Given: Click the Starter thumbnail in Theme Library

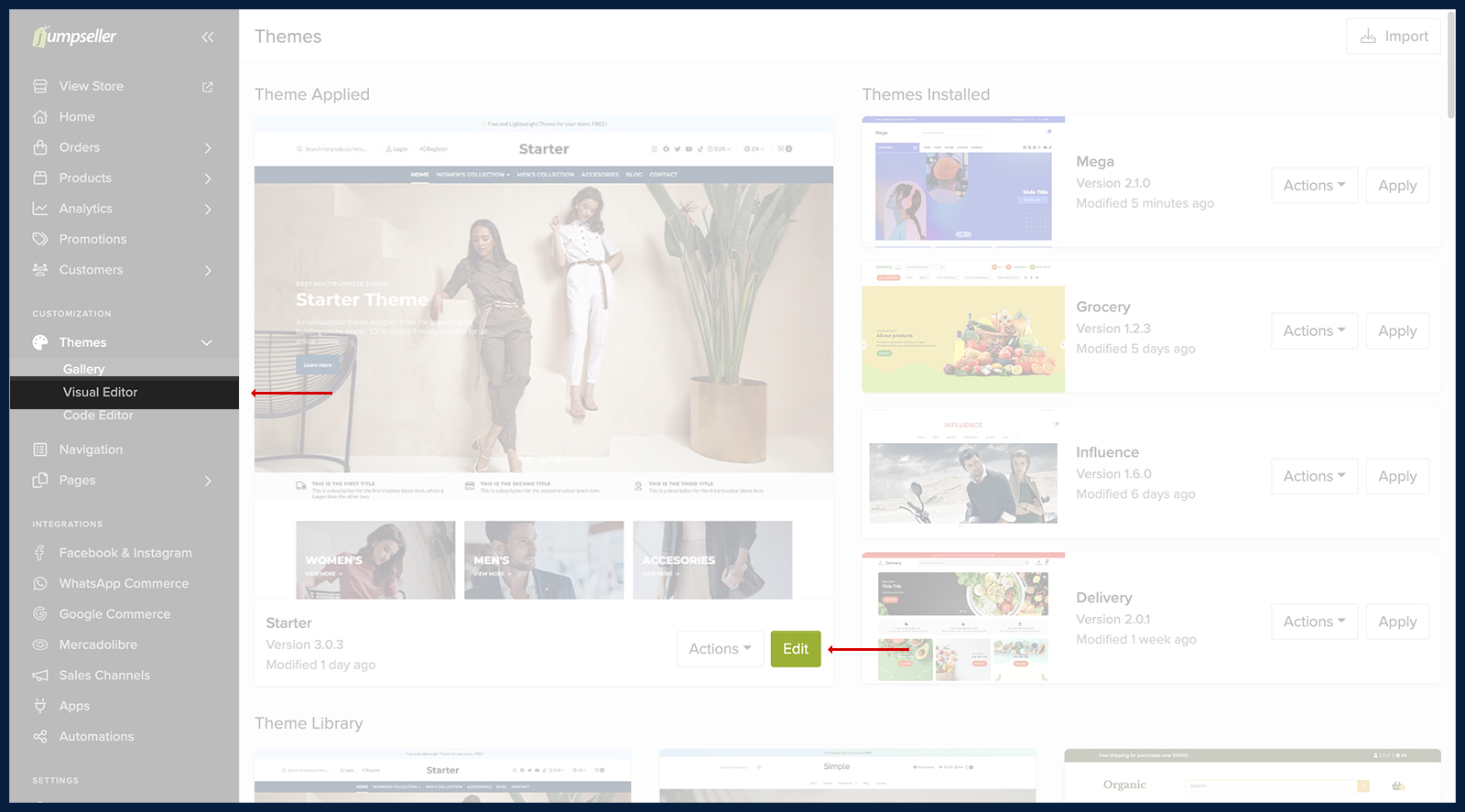Looking at the screenshot, I should click(x=443, y=776).
